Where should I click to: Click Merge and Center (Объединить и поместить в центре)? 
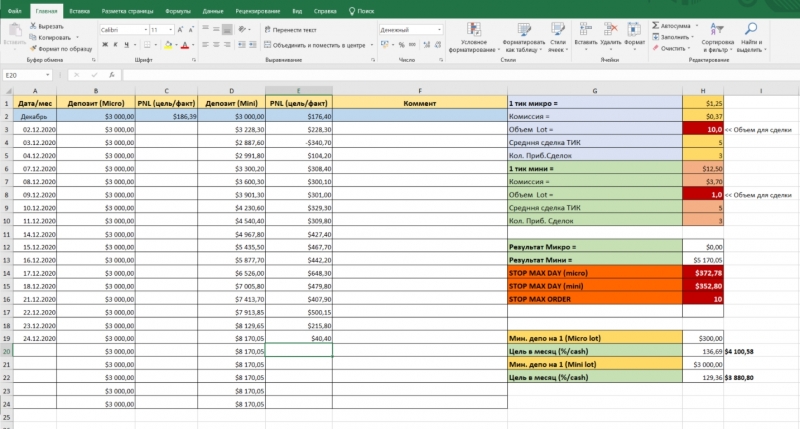pyautogui.click(x=316, y=45)
